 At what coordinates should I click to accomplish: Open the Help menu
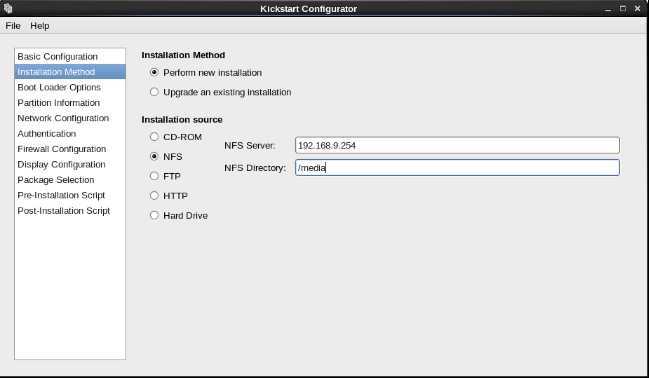(40, 26)
